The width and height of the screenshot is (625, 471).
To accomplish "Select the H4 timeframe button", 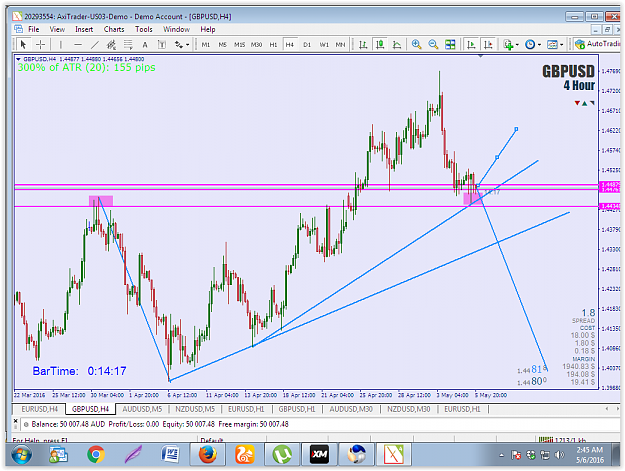I will pyautogui.click(x=290, y=45).
